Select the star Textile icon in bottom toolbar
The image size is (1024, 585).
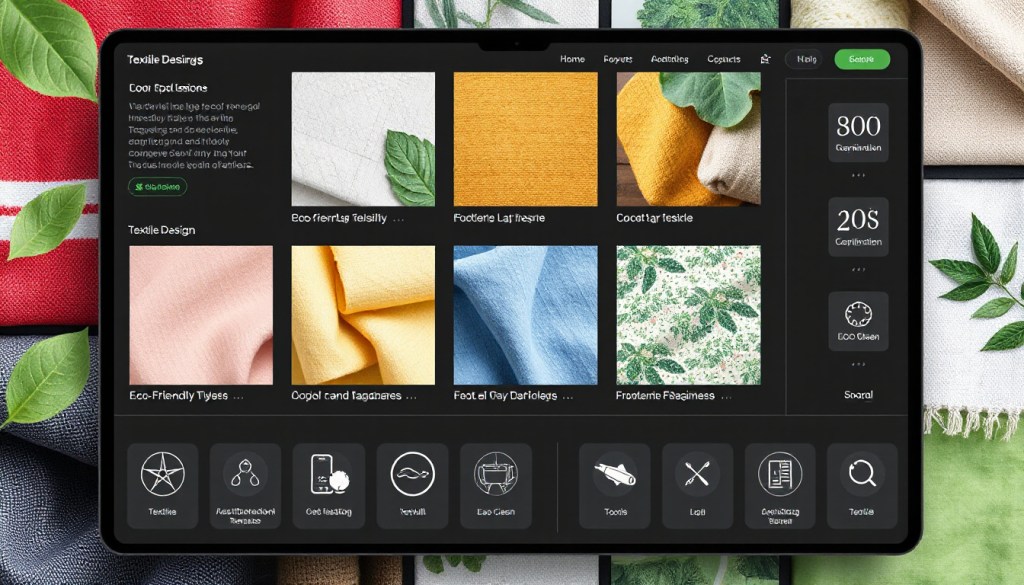pos(163,472)
